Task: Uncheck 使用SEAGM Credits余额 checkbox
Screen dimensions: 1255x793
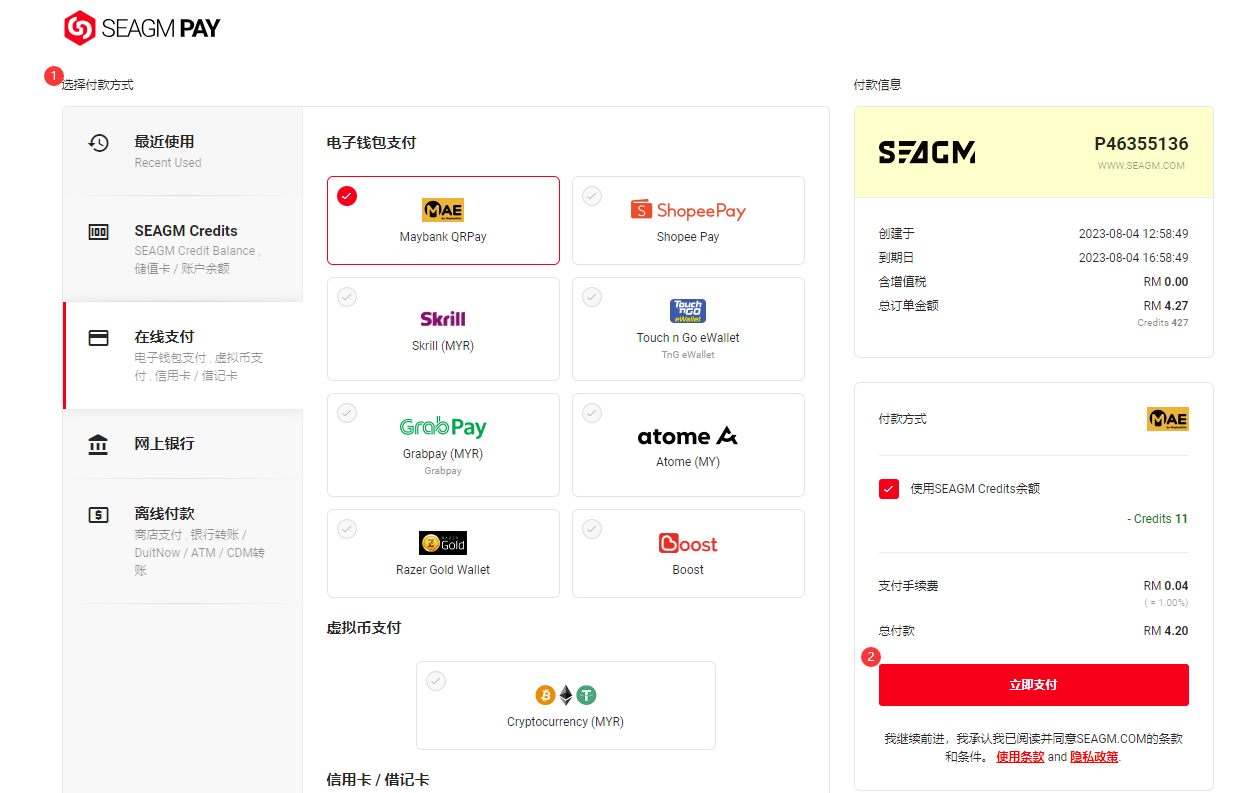Action: click(x=888, y=489)
